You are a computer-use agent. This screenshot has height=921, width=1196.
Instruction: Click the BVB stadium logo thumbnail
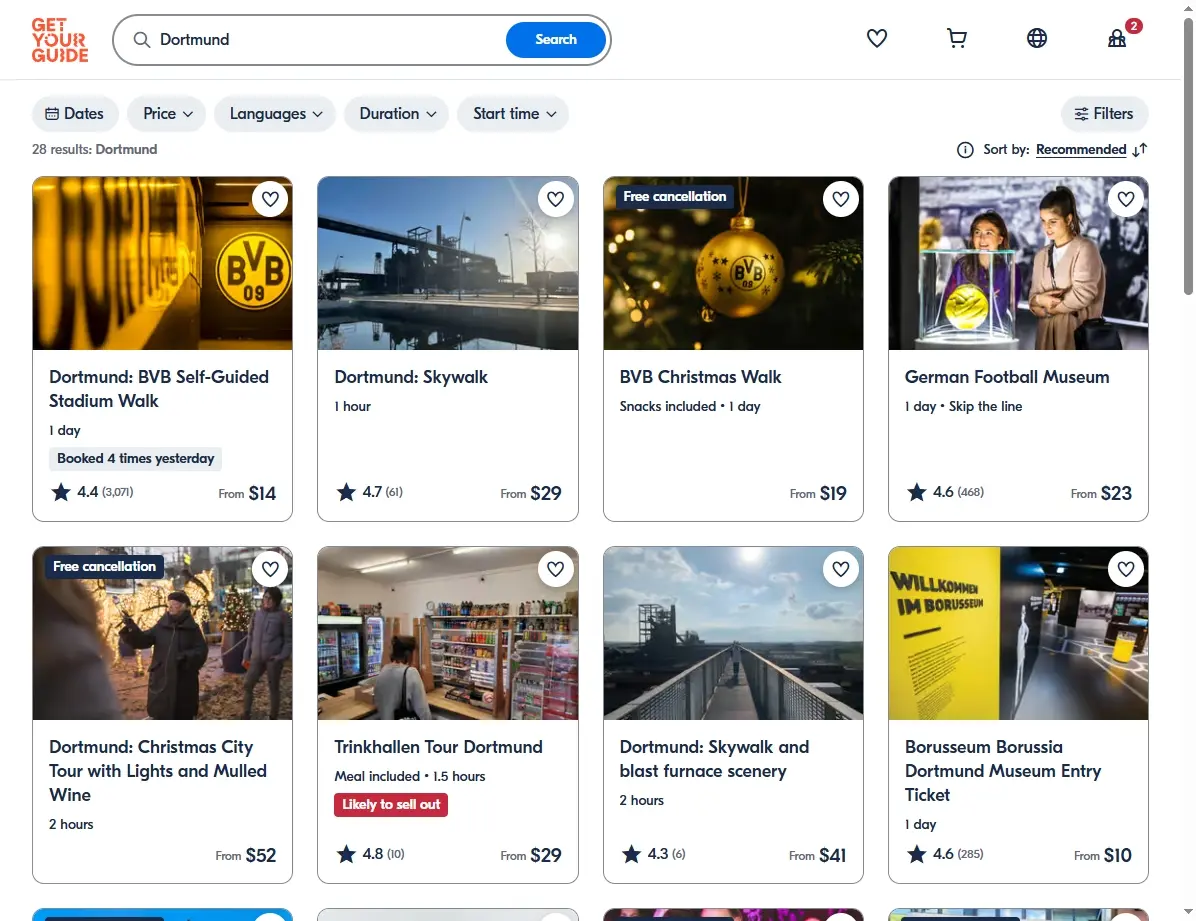click(x=162, y=263)
